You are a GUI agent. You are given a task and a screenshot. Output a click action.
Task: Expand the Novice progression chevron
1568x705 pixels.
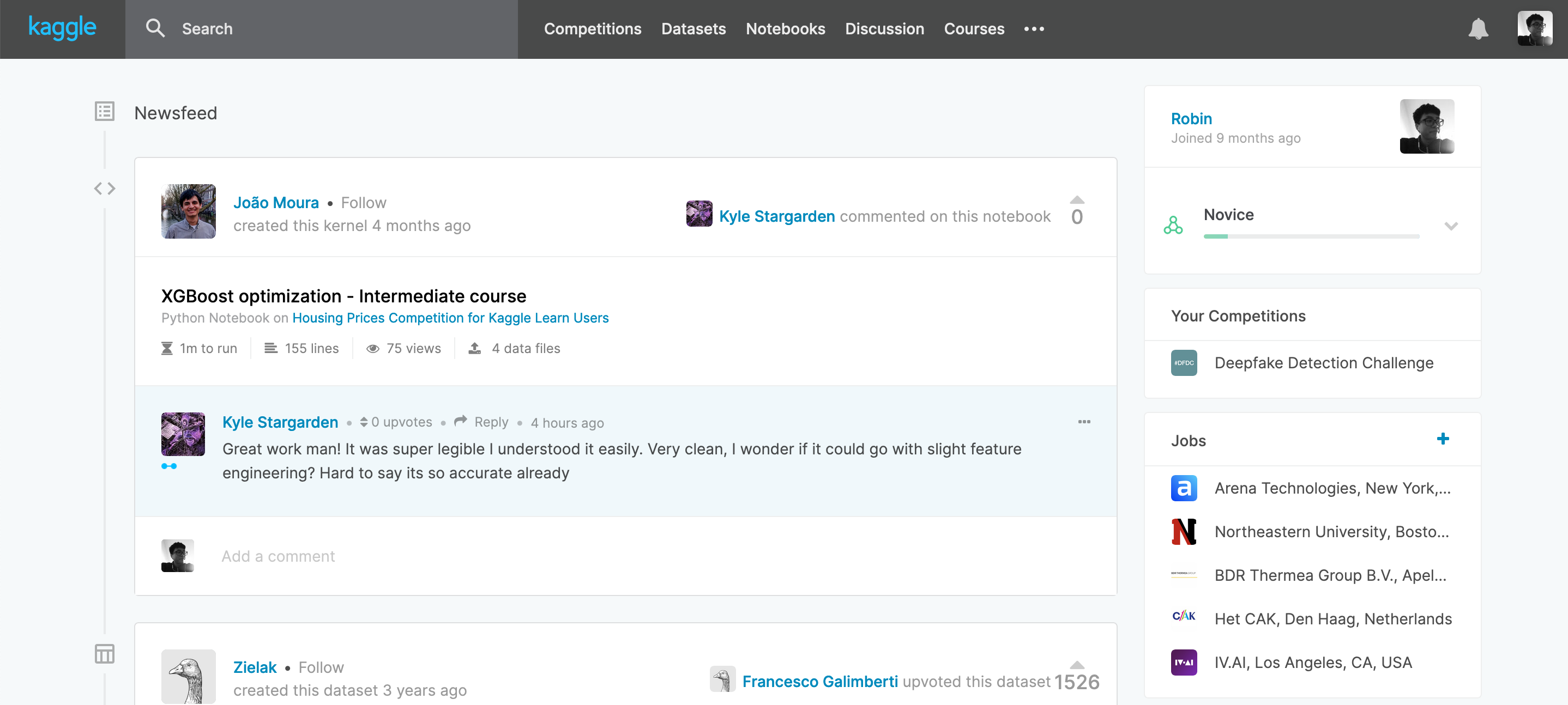(1451, 226)
